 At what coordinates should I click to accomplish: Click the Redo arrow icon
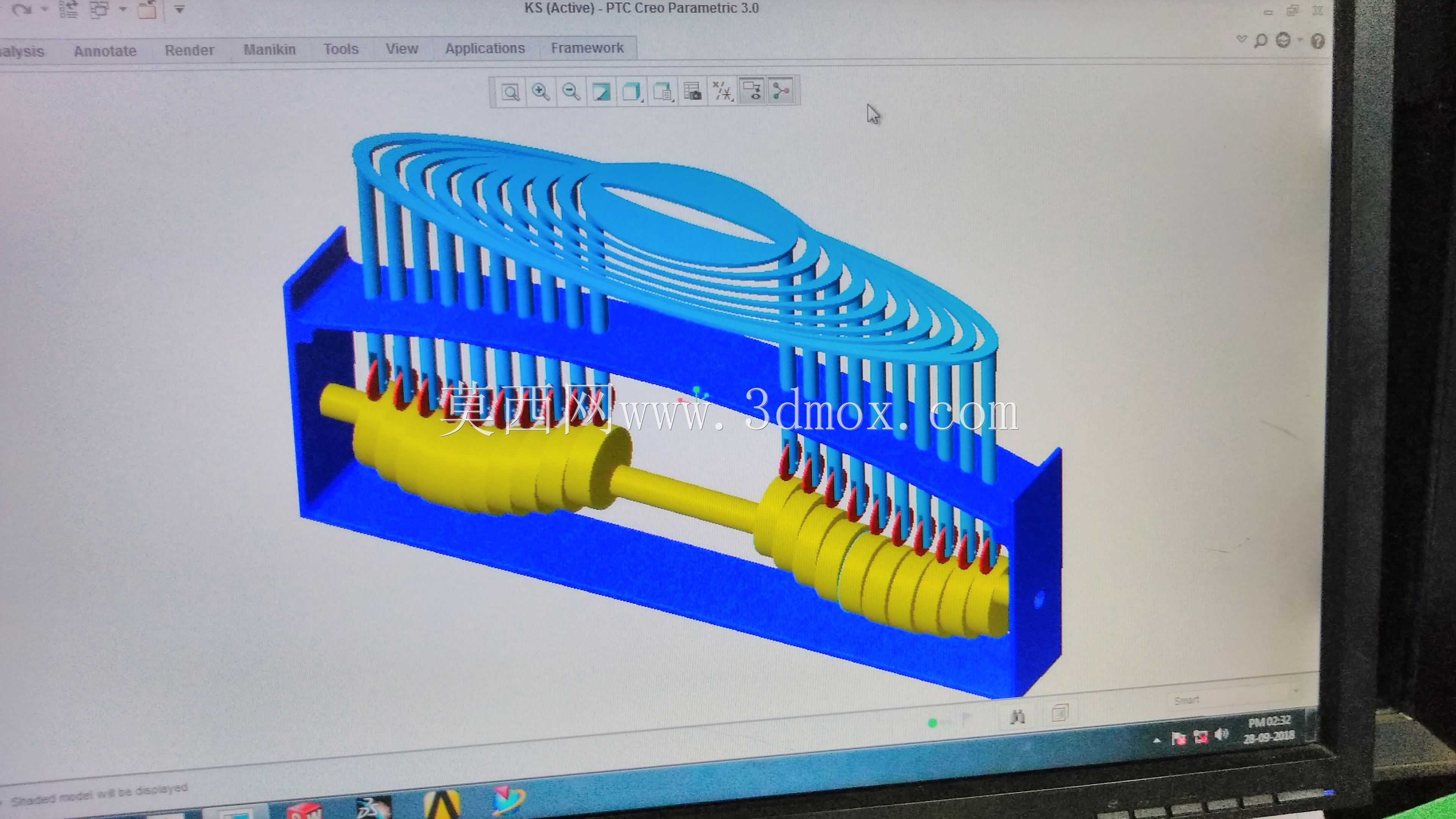tap(22, 9)
